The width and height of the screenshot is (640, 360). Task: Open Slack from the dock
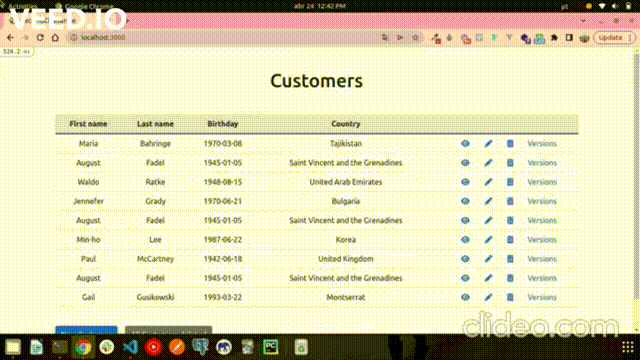(107, 347)
